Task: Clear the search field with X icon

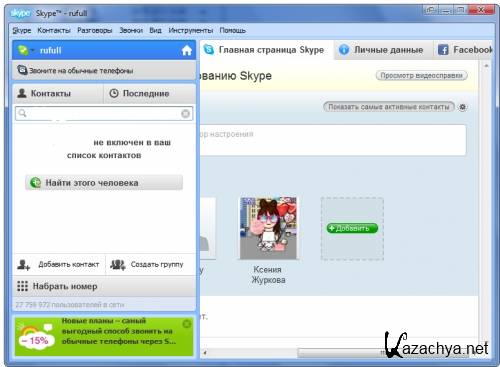Action: coord(186,114)
